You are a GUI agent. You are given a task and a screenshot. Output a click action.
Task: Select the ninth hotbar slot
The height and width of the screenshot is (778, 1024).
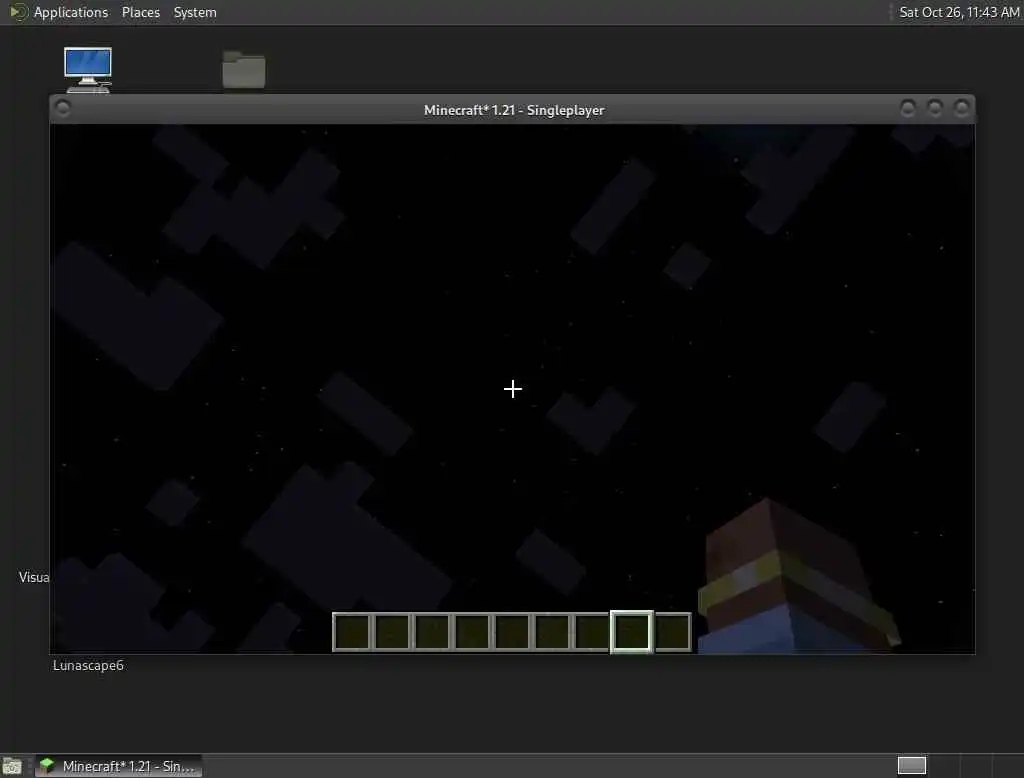(673, 632)
